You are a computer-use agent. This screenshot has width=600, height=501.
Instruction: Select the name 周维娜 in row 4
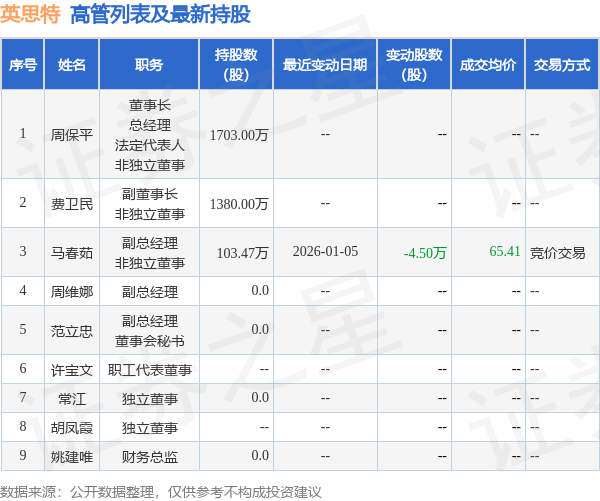coord(72,292)
